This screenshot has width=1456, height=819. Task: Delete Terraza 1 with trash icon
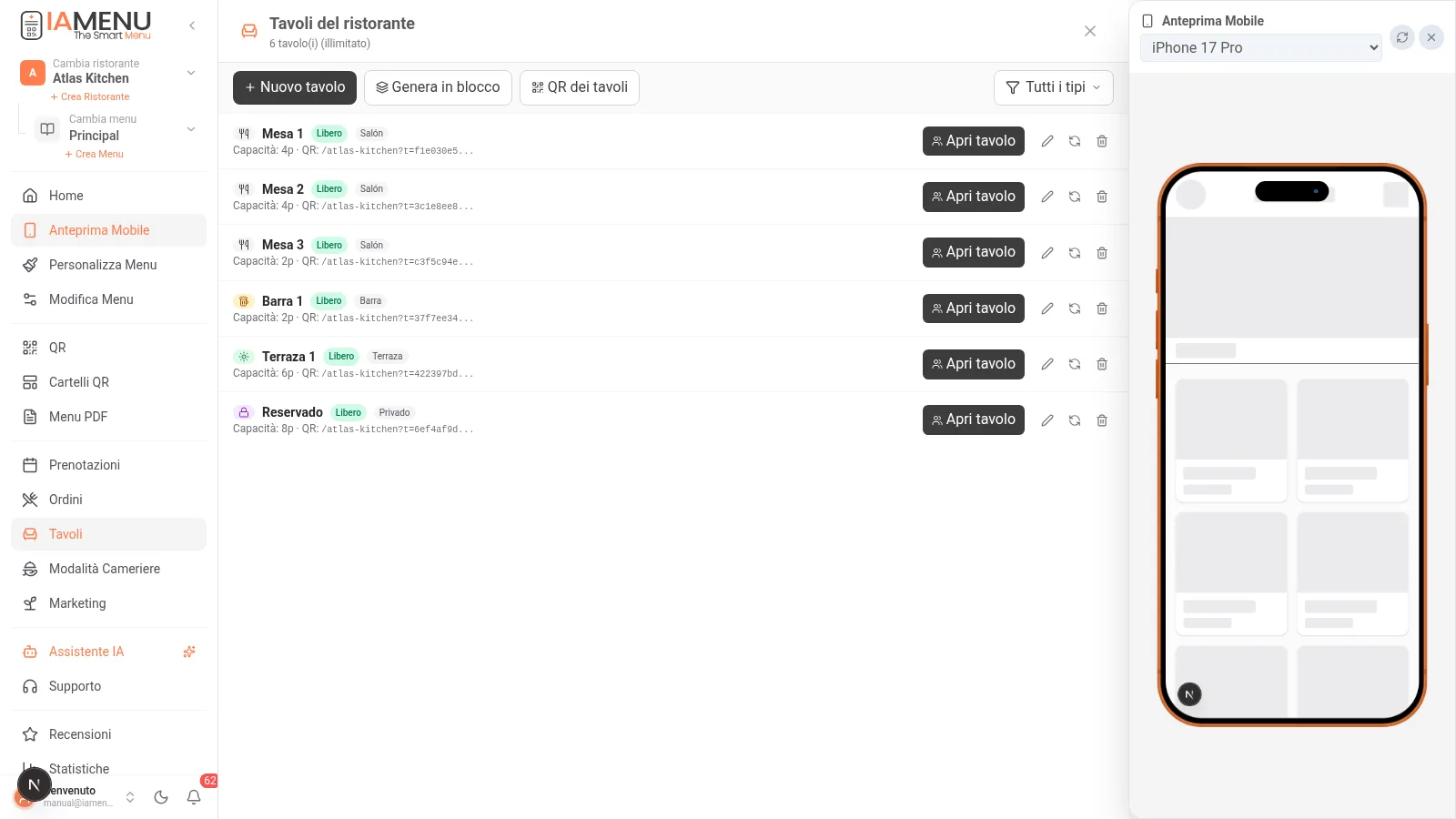[1102, 364]
